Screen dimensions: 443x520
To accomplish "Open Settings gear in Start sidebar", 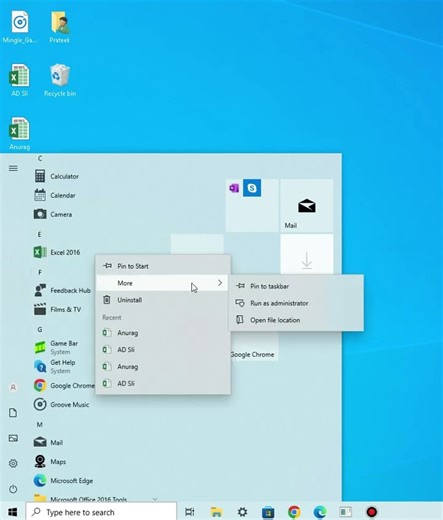I will (x=13, y=463).
